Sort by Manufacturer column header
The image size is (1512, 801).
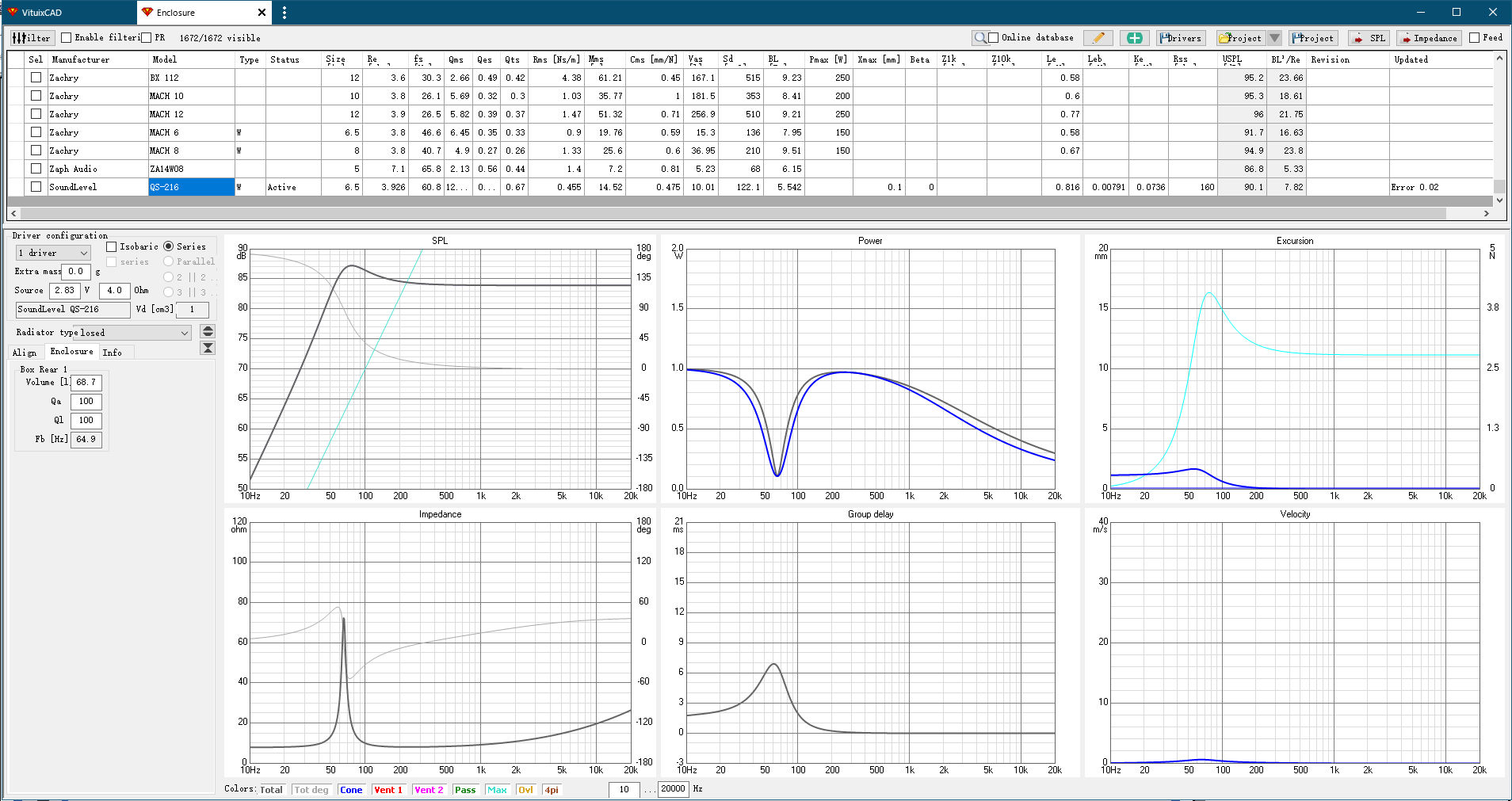pos(98,59)
